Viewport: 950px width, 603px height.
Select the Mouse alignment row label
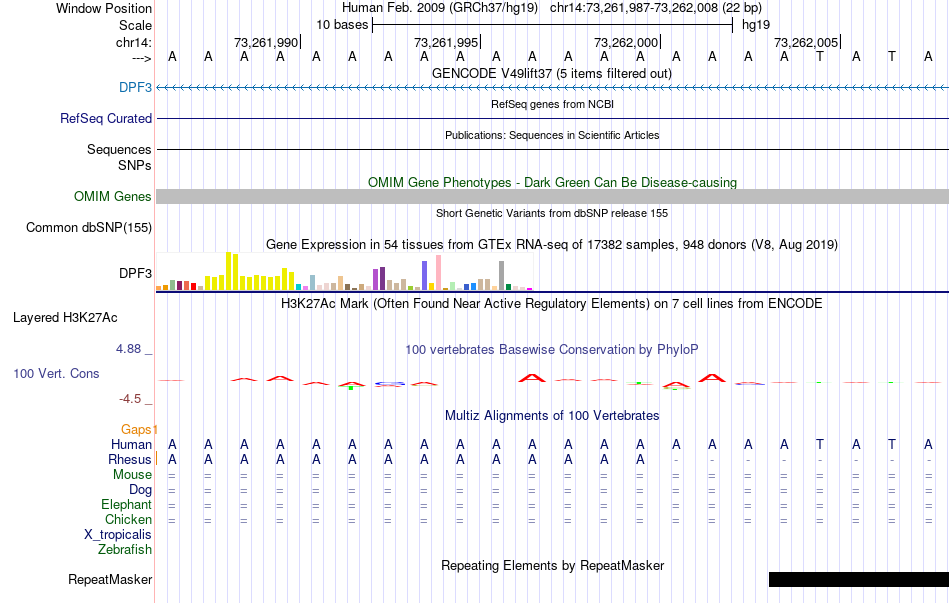tap(132, 475)
